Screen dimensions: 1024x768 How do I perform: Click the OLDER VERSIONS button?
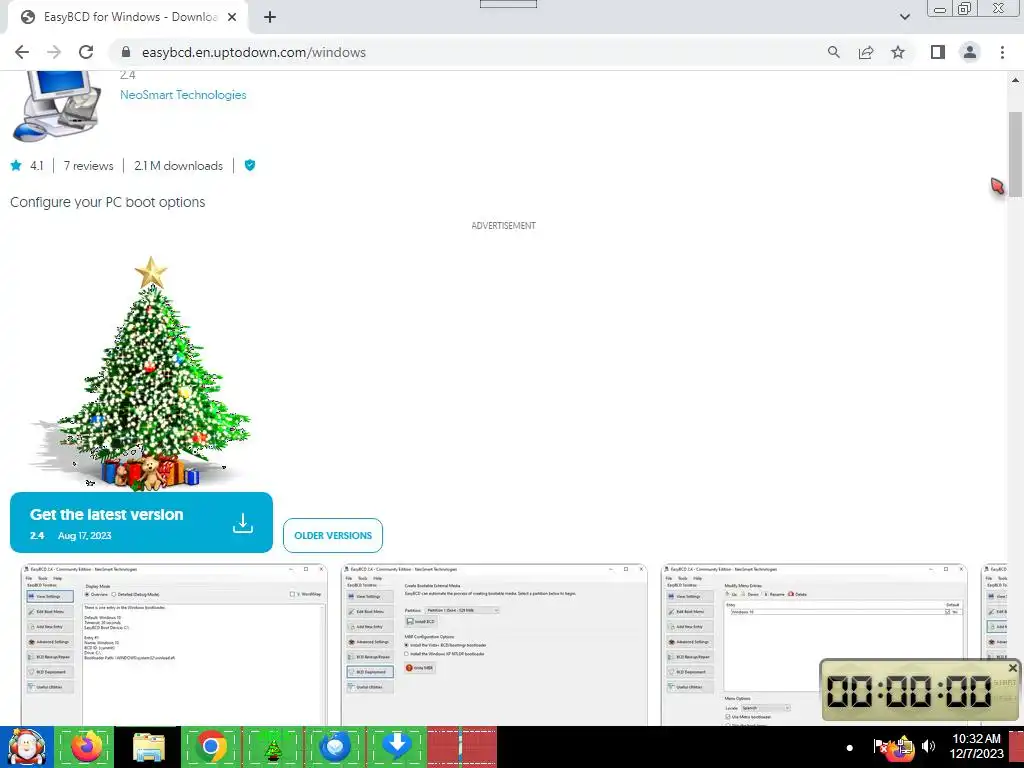click(x=333, y=536)
